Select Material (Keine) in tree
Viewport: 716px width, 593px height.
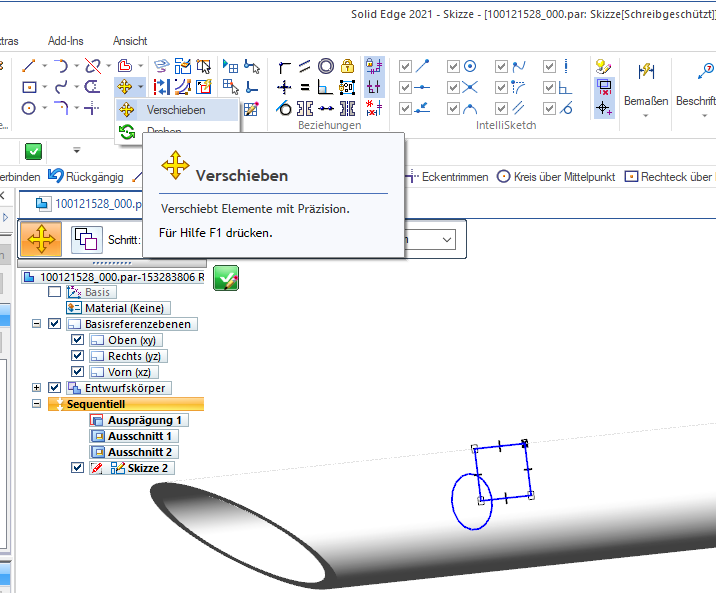click(118, 308)
